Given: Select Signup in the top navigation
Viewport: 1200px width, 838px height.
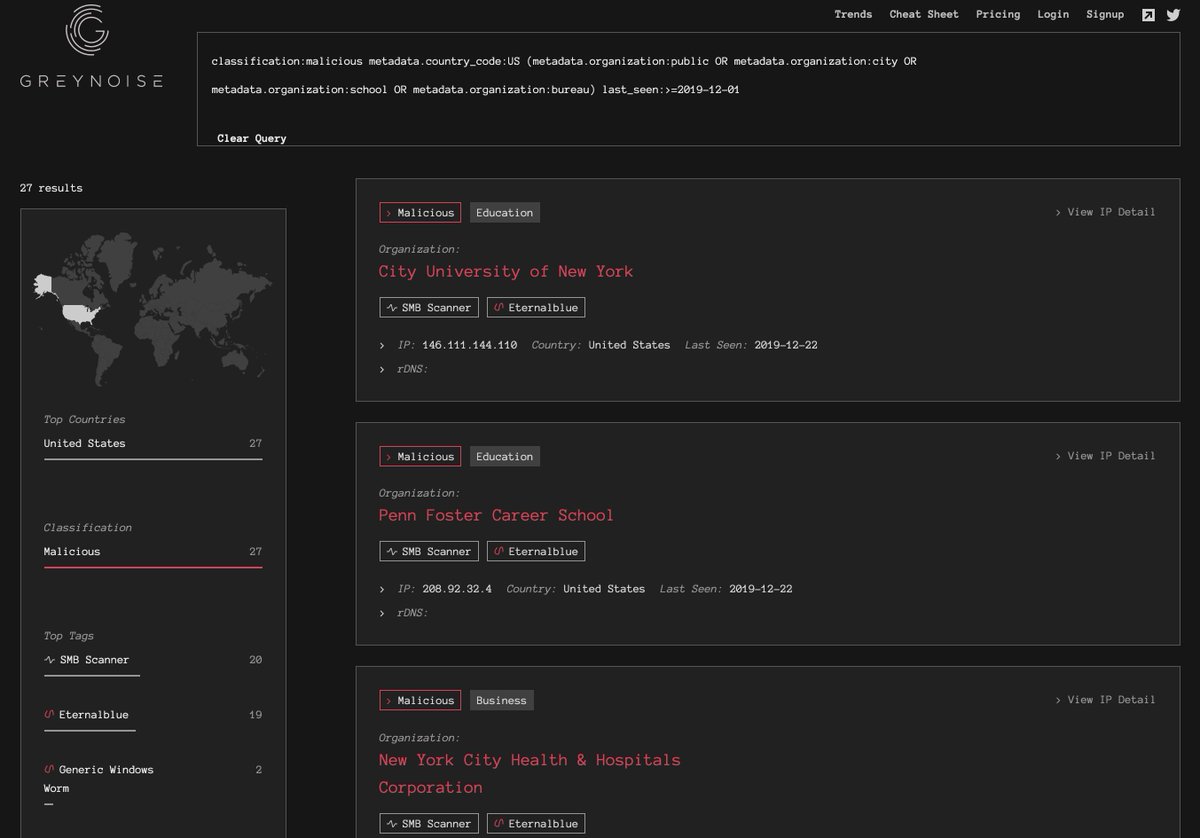Looking at the screenshot, I should pyautogui.click(x=1105, y=14).
